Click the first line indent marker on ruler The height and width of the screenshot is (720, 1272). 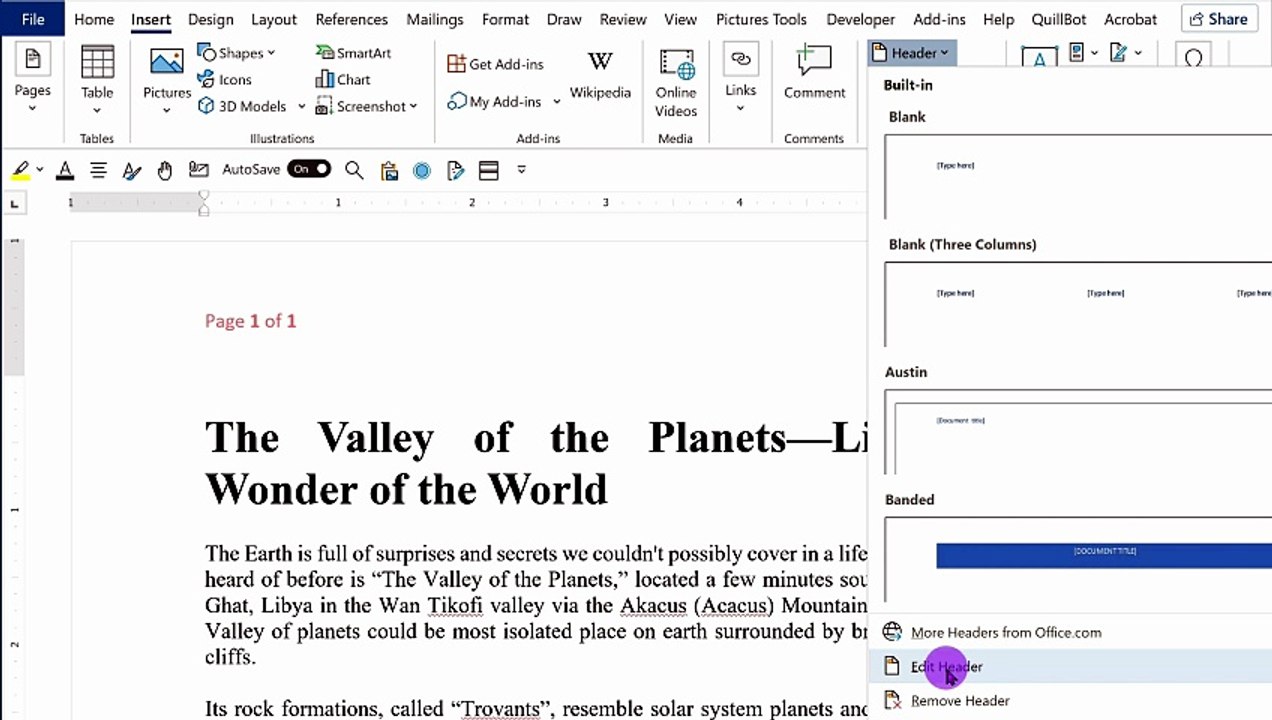[x=204, y=196]
